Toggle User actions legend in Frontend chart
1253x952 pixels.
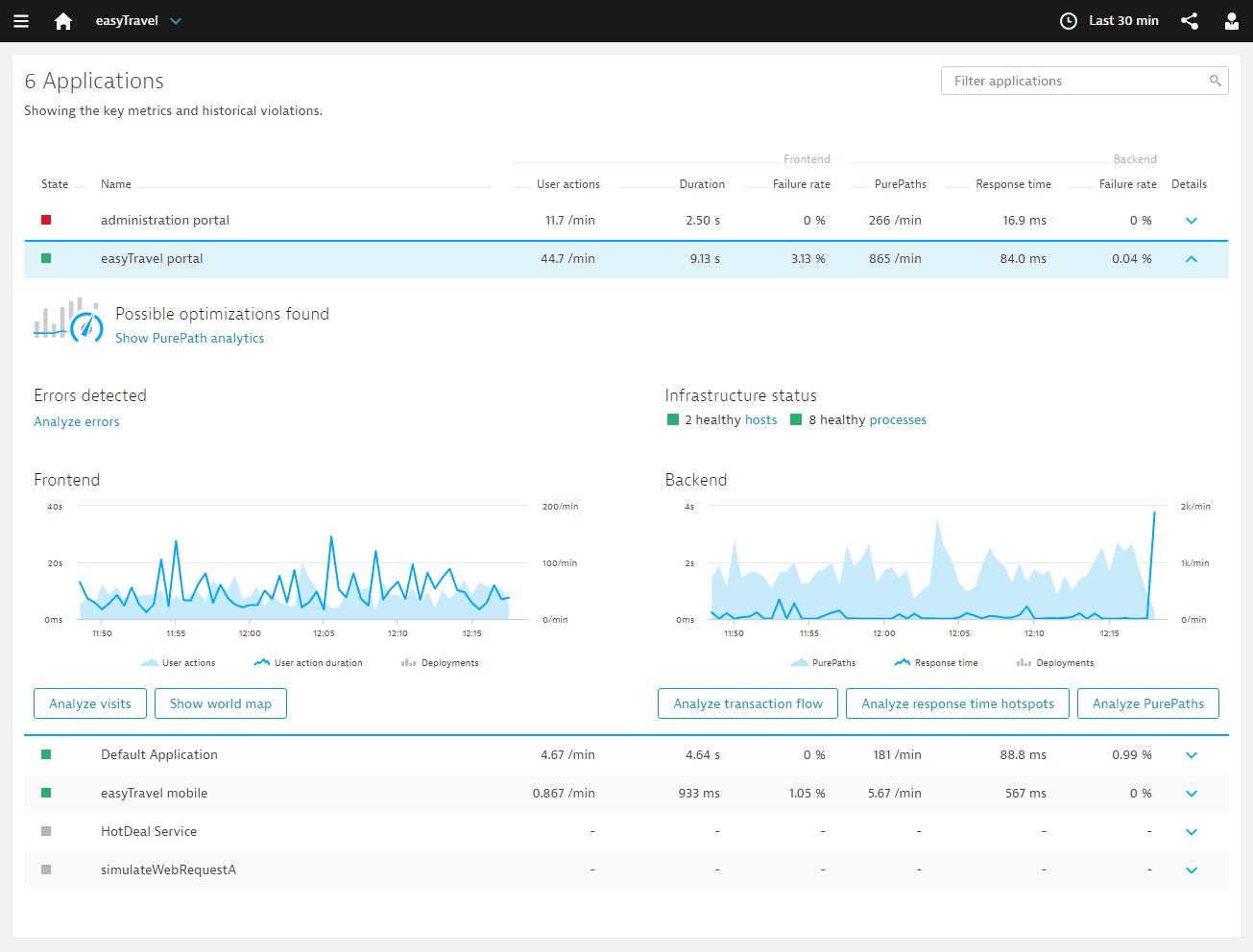[x=178, y=663]
